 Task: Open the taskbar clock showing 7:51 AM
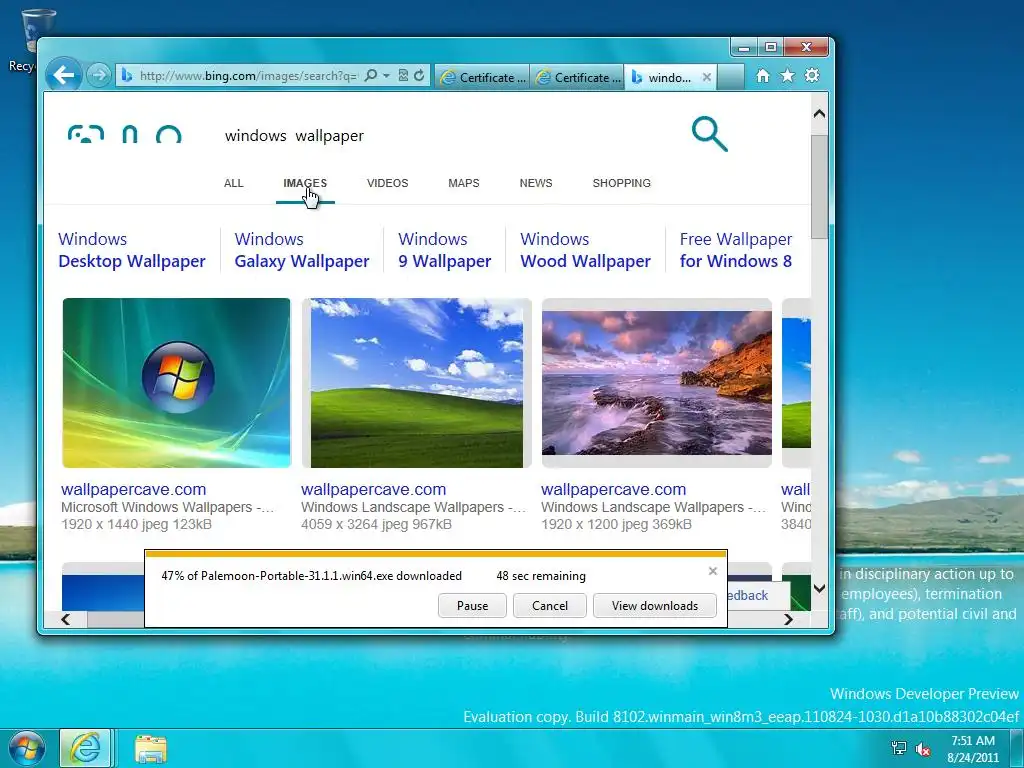(x=973, y=749)
